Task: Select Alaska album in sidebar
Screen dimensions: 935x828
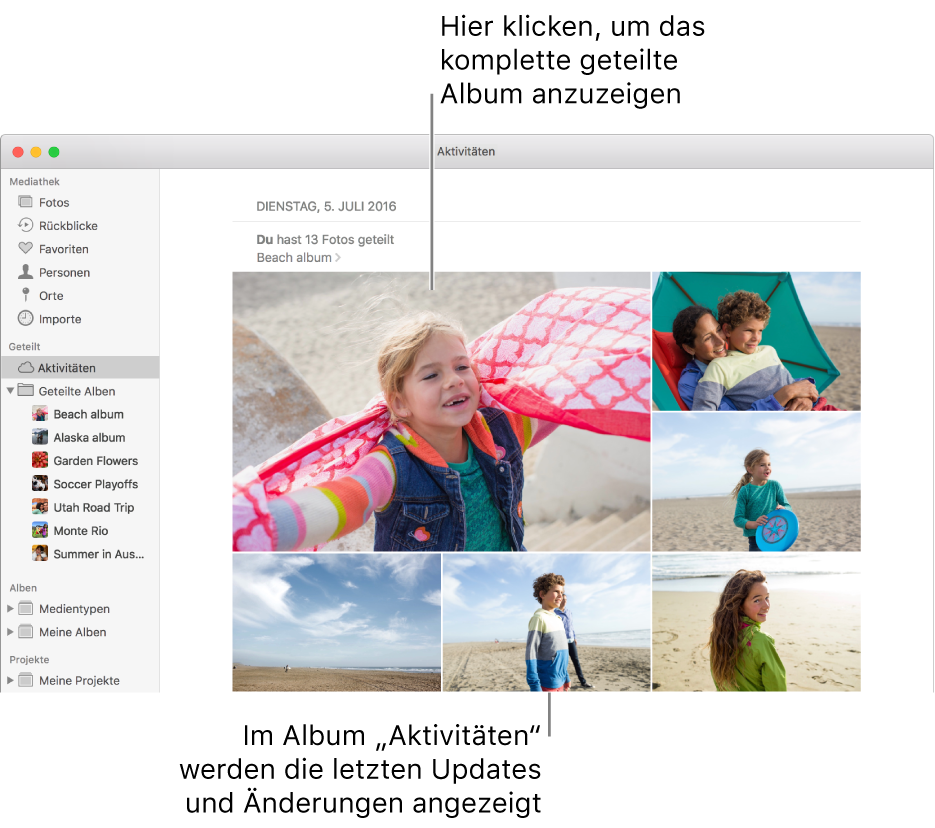Action: (x=89, y=438)
